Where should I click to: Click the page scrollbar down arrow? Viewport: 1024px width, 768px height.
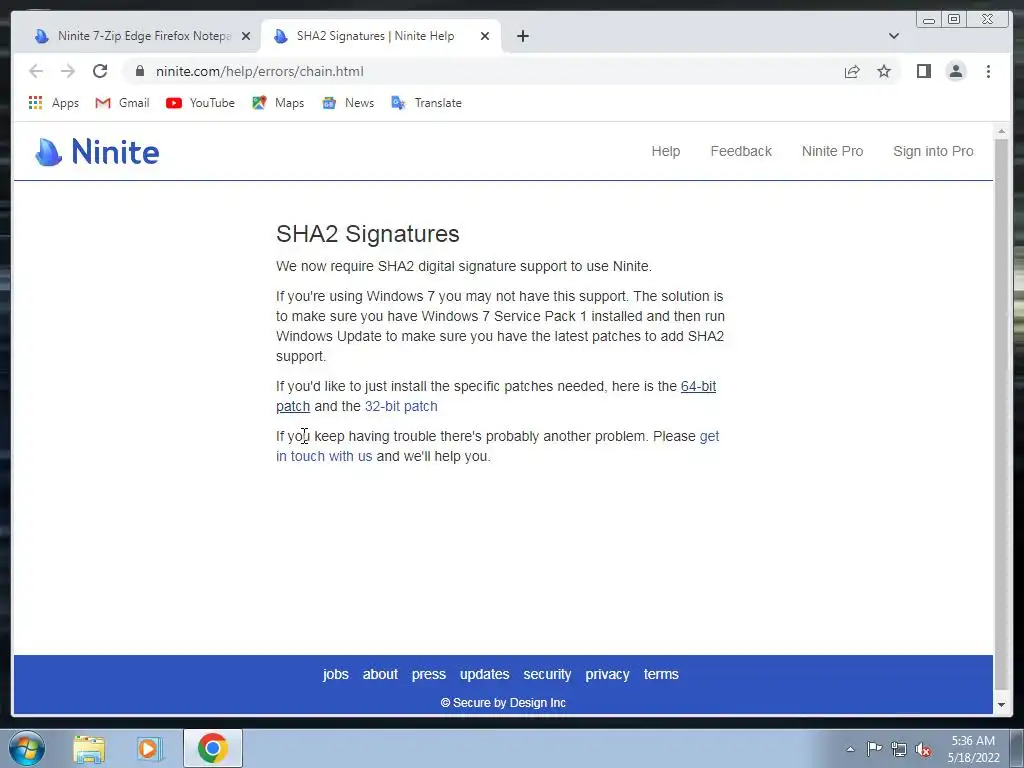pos(1001,705)
